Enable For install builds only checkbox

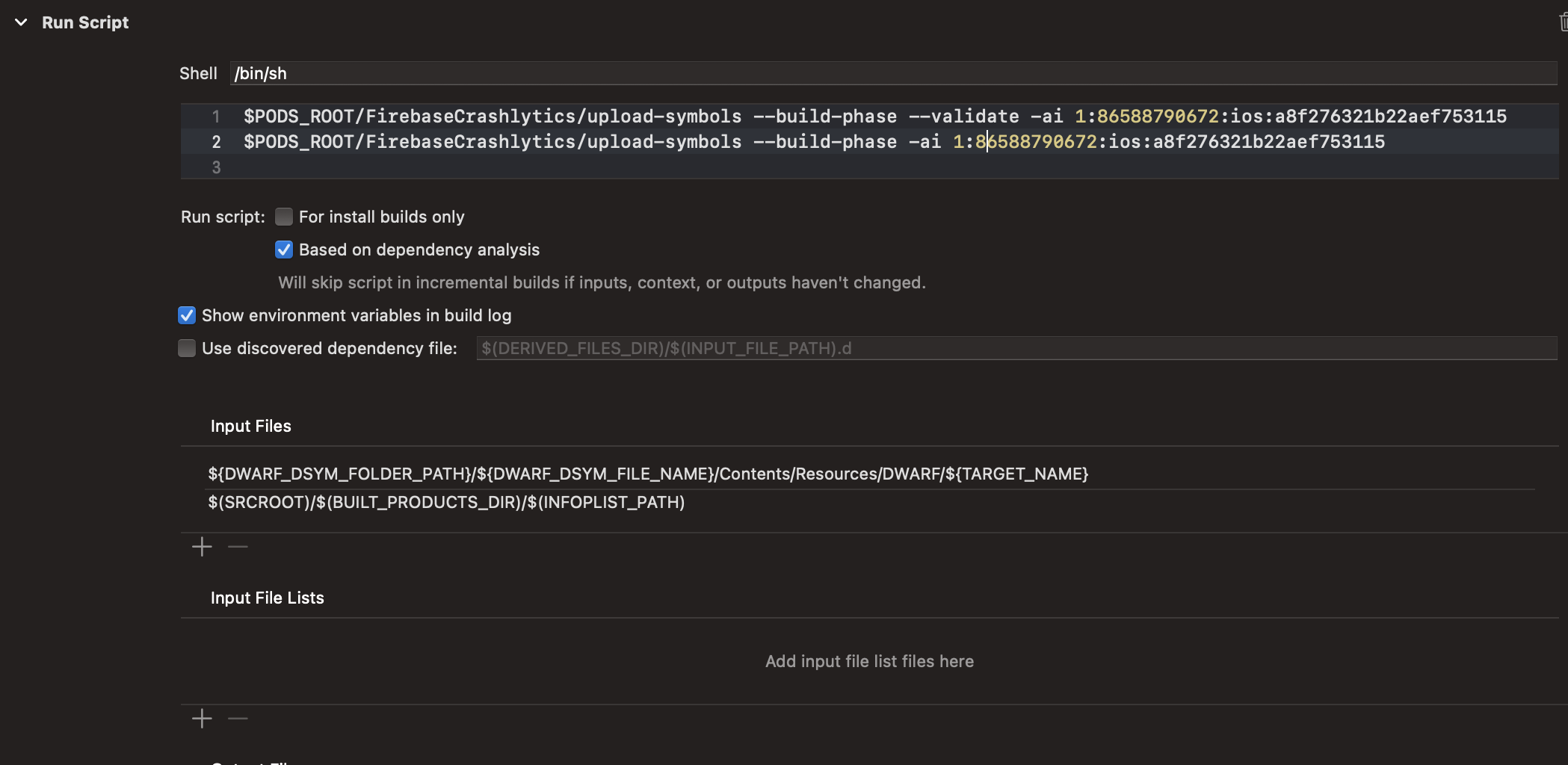284,217
